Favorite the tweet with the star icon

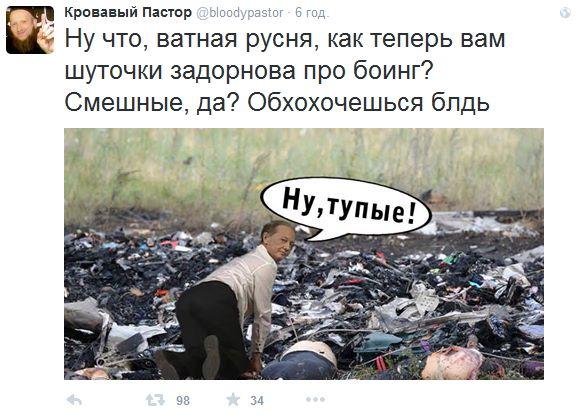[233, 399]
